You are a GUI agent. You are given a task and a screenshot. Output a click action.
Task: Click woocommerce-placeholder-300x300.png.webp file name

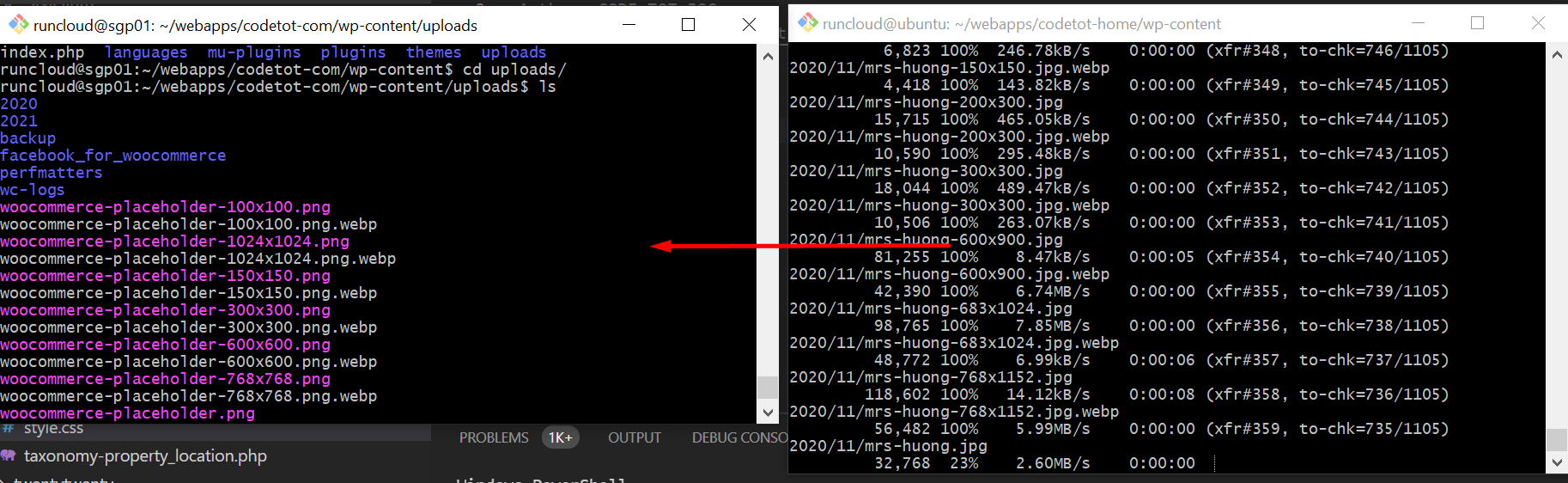188,327
